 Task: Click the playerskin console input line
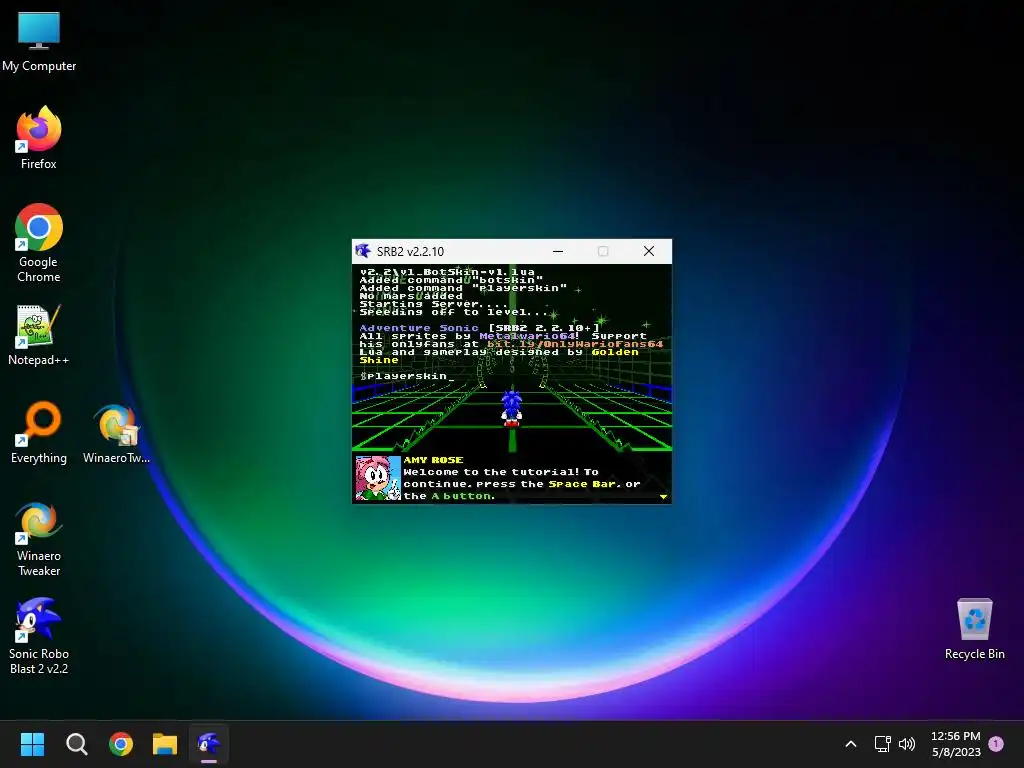[x=407, y=376]
